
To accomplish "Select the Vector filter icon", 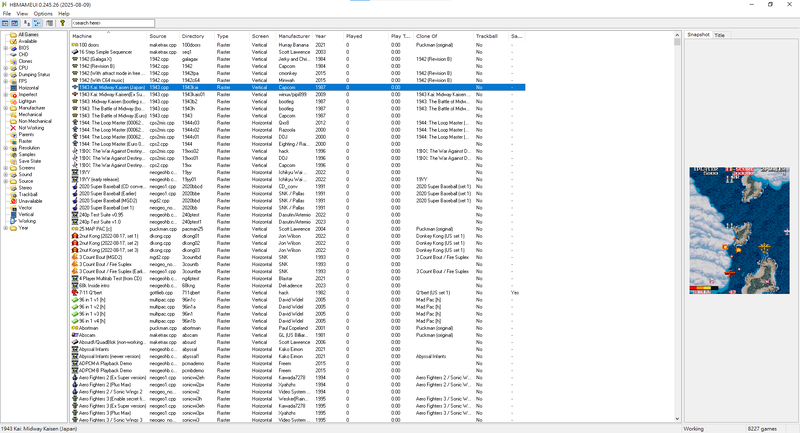I will coord(13,208).
